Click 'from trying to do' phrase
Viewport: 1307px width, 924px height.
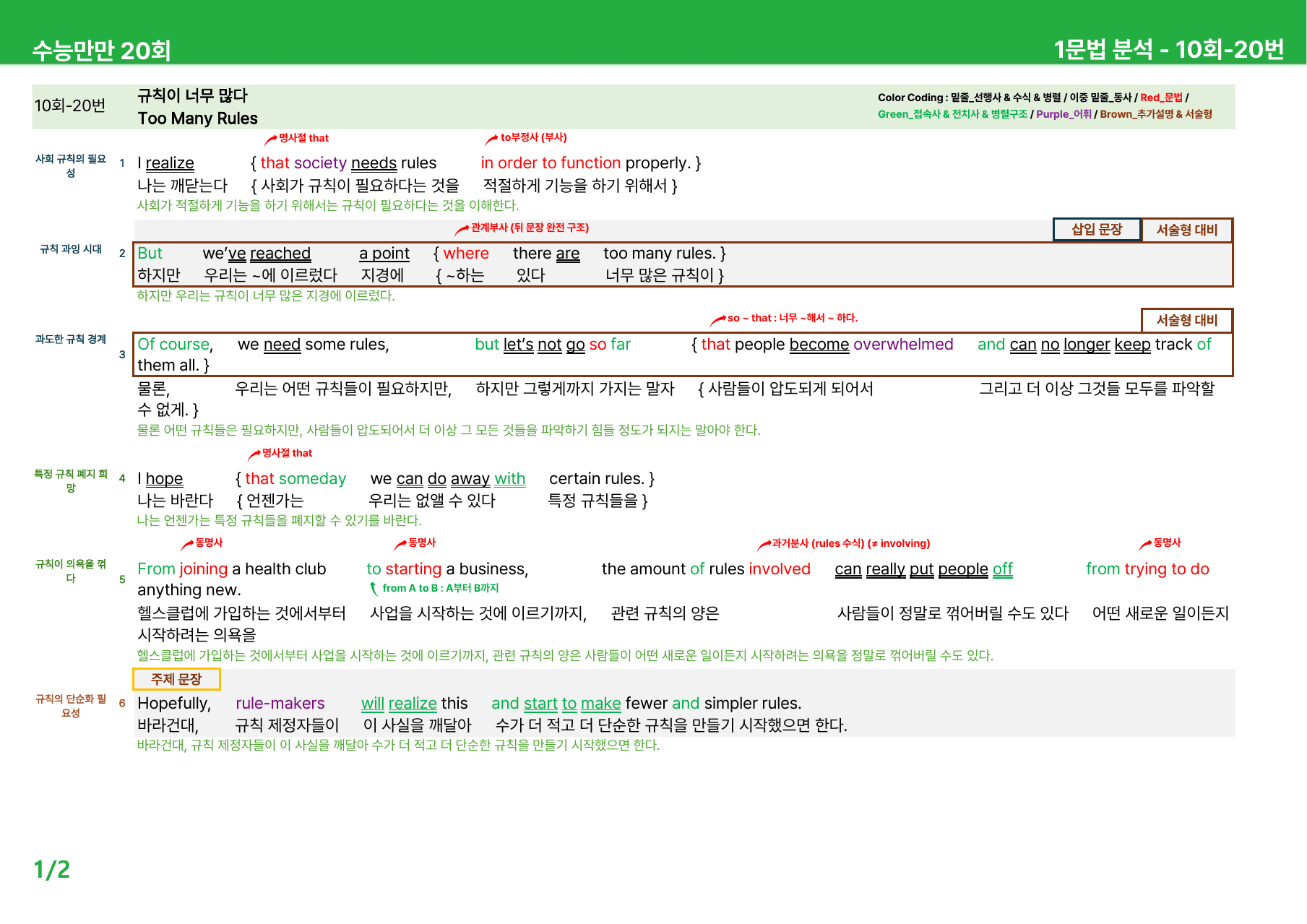coord(1147,569)
